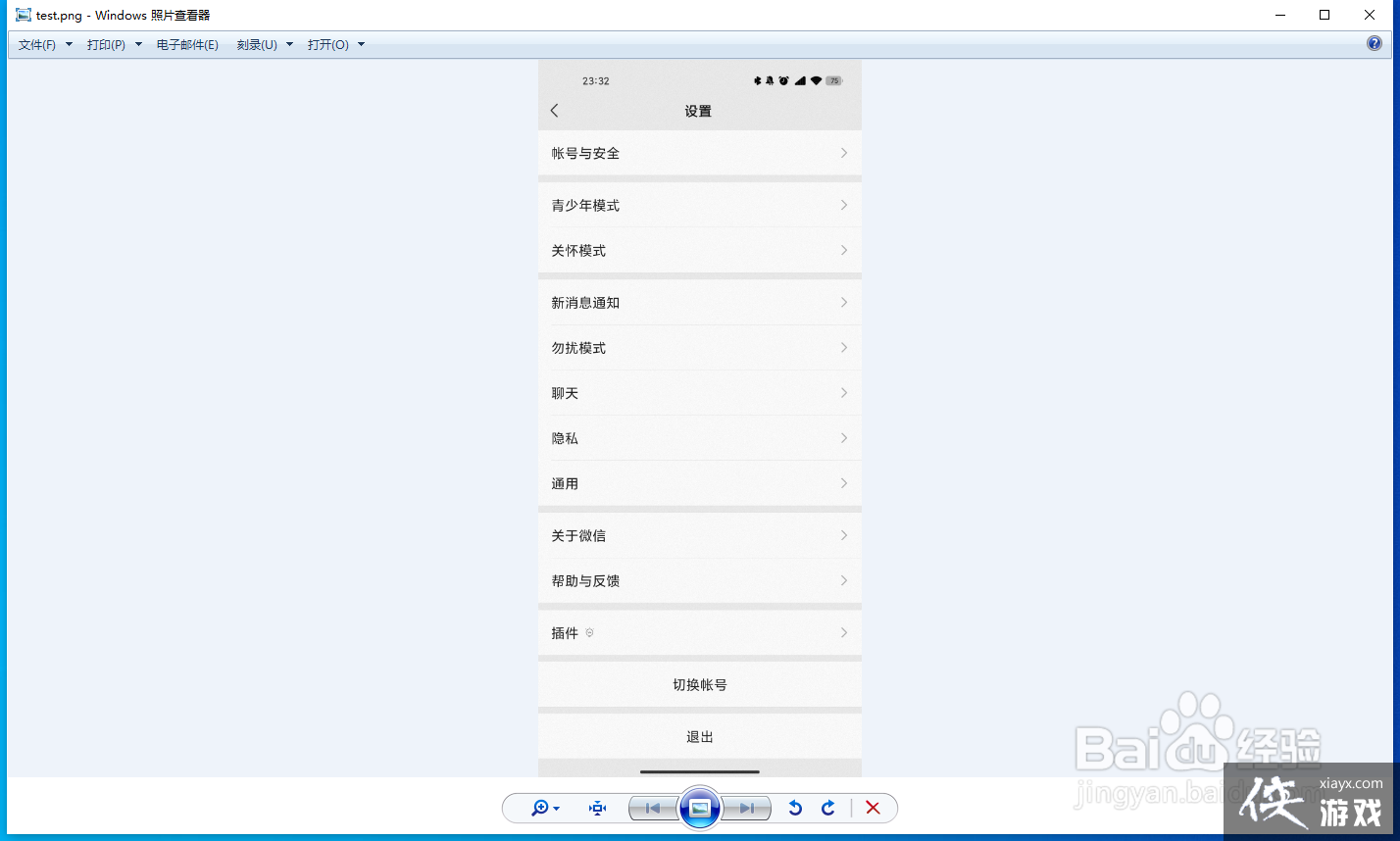Tap the 切换帐号 button

[700, 684]
